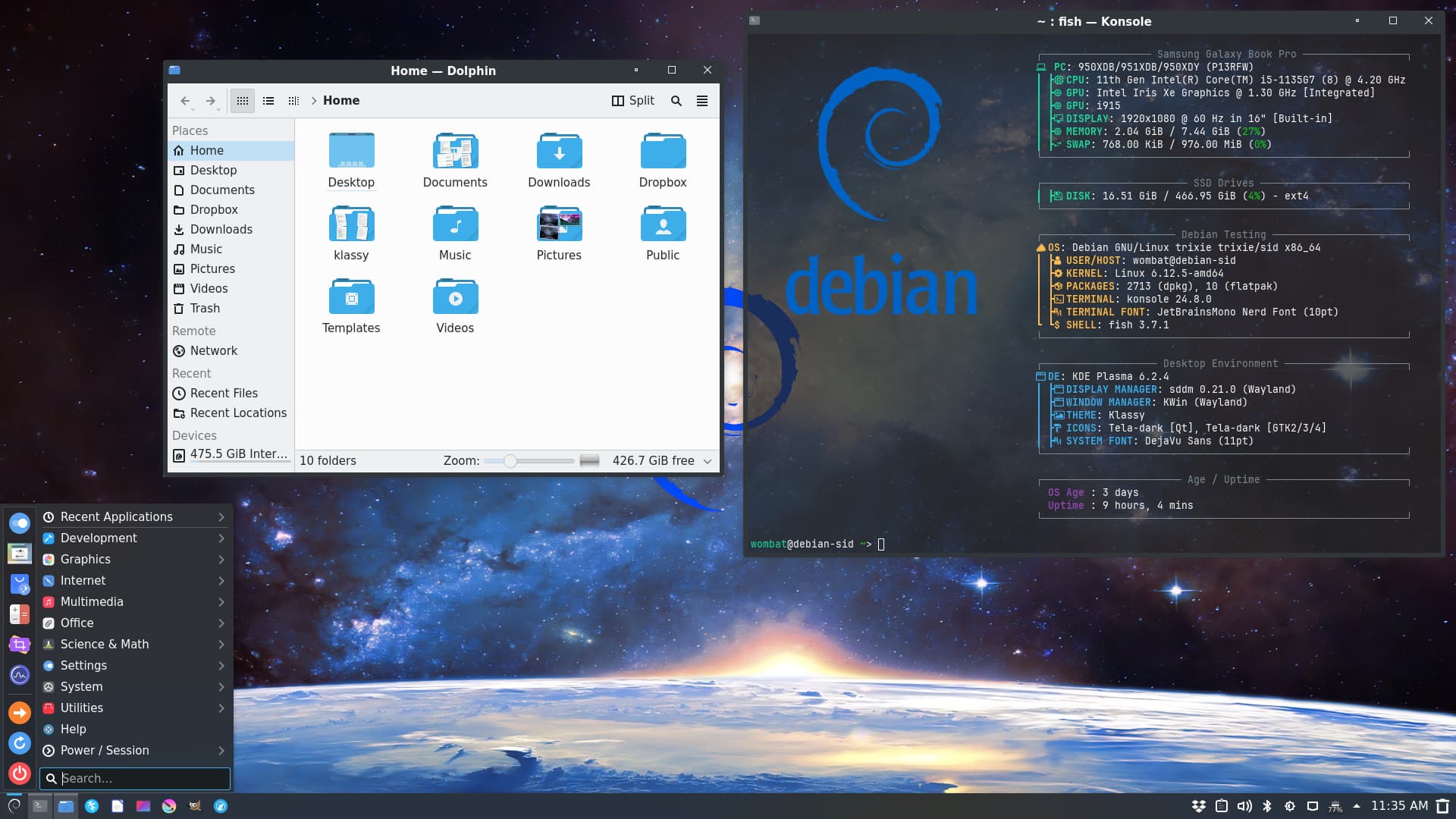Expand Science & Math category

134,645
